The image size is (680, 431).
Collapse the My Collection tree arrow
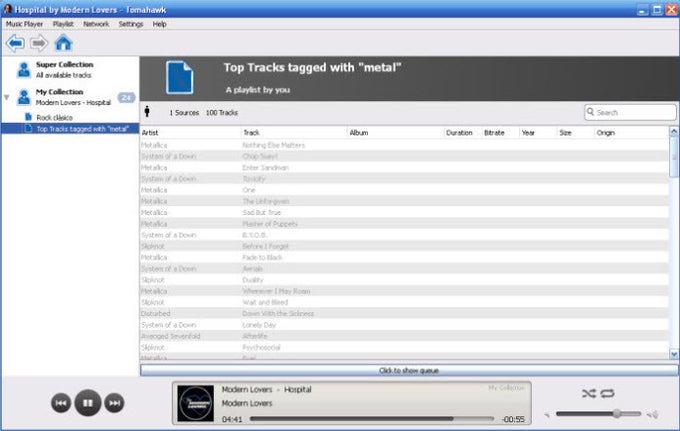click(x=7, y=97)
